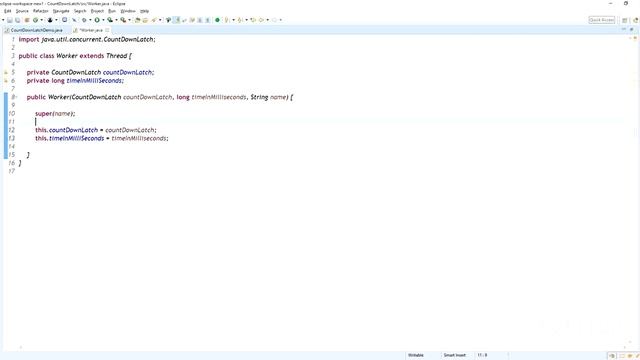Click Last Edit Location icon
Screen dimensions: 640x360
pos(253,20)
